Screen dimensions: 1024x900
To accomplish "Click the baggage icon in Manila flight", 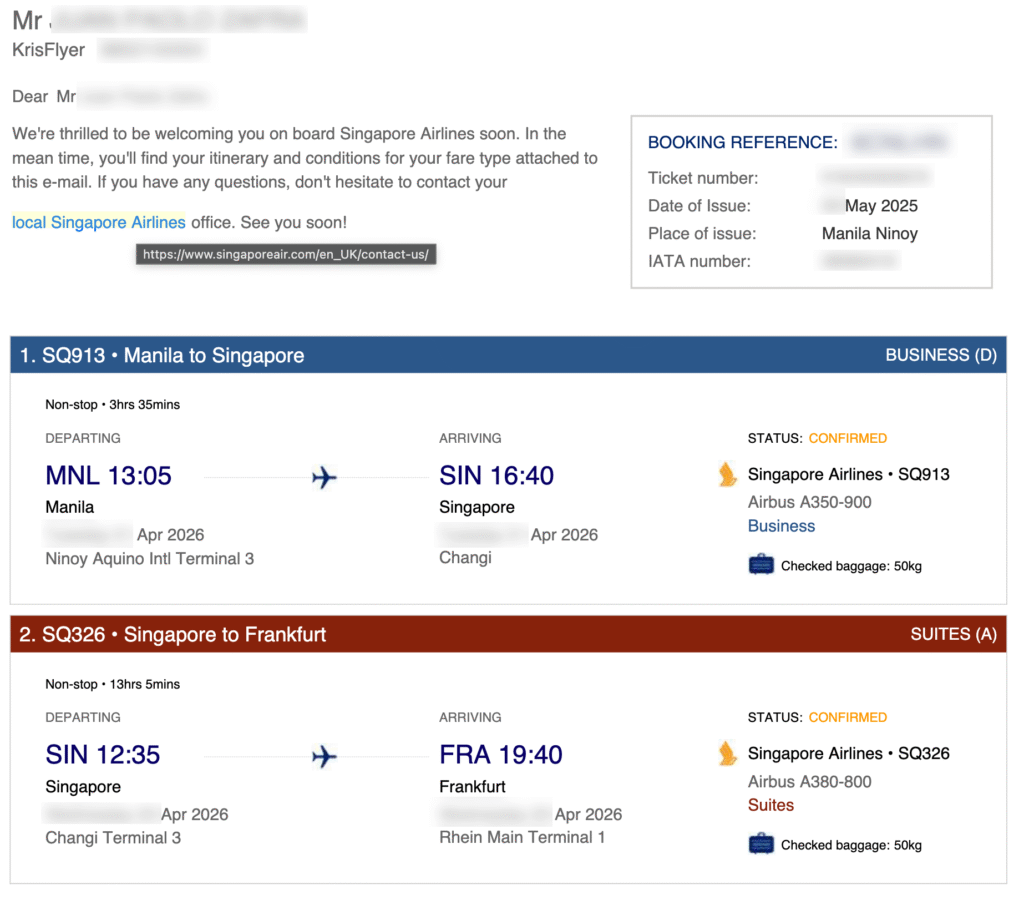I will (x=761, y=565).
